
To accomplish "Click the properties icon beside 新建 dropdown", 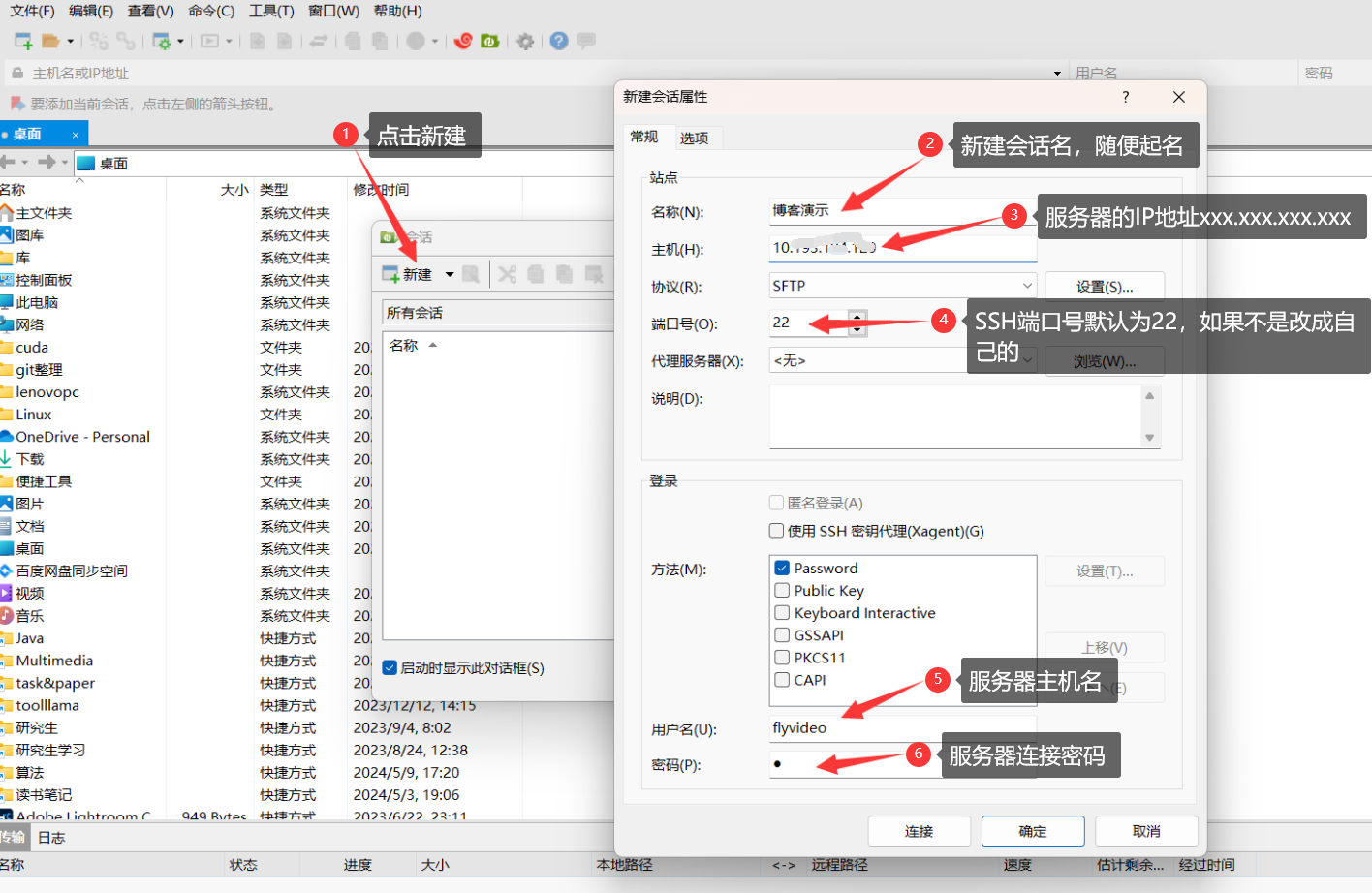I will [x=471, y=274].
